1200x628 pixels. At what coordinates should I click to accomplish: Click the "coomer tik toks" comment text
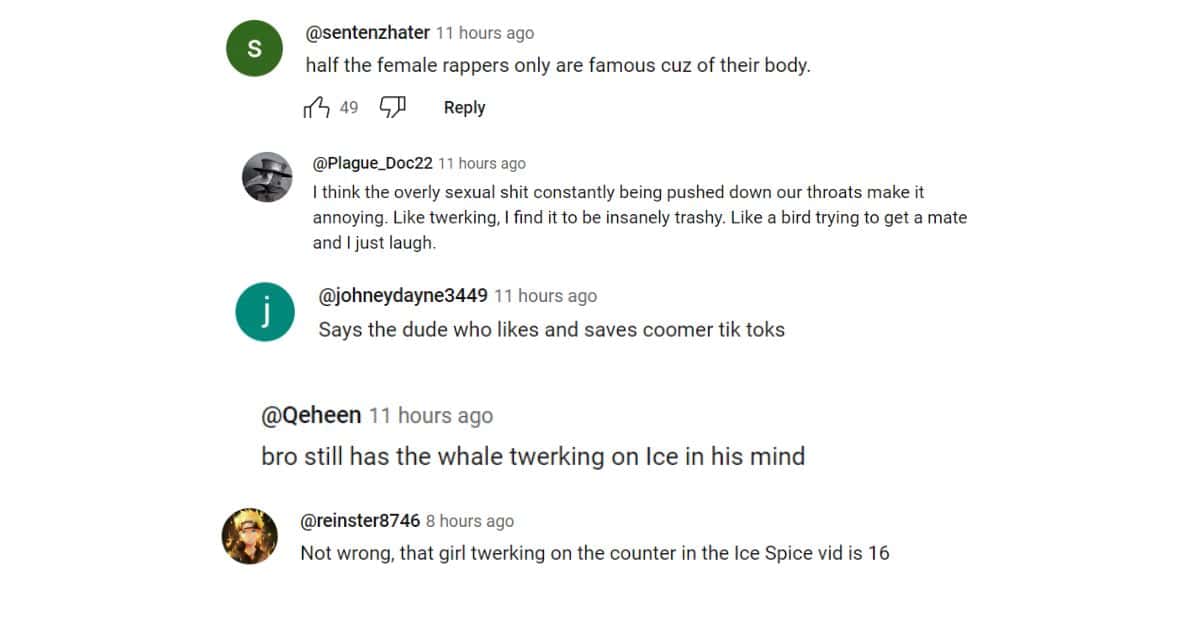coord(551,329)
